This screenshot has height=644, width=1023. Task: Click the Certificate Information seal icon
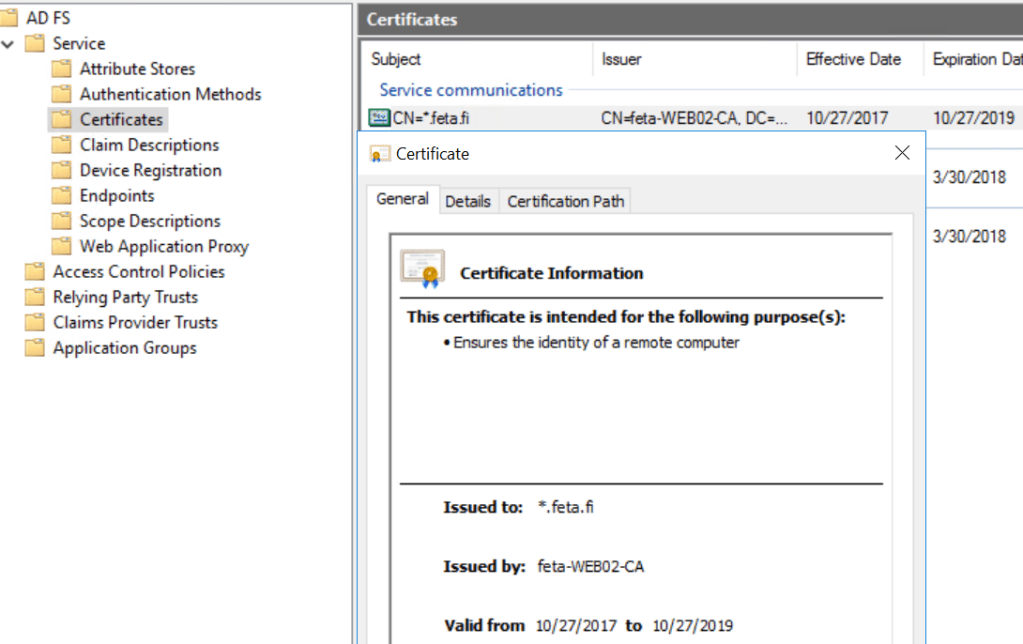(x=422, y=268)
